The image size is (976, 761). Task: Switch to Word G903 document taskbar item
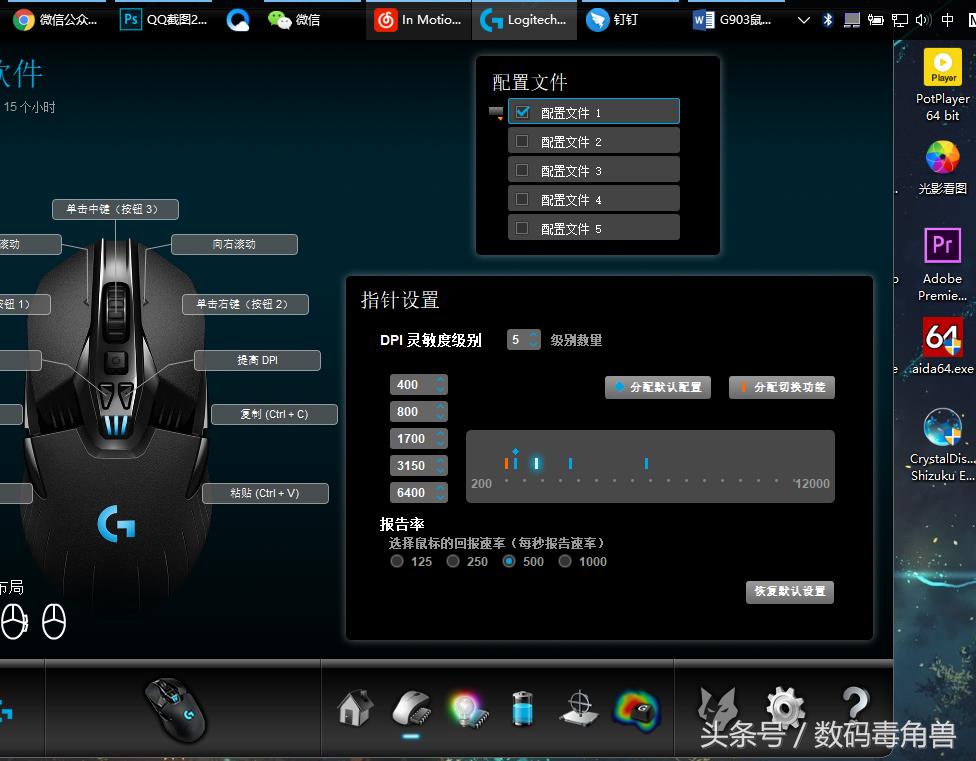pos(733,20)
